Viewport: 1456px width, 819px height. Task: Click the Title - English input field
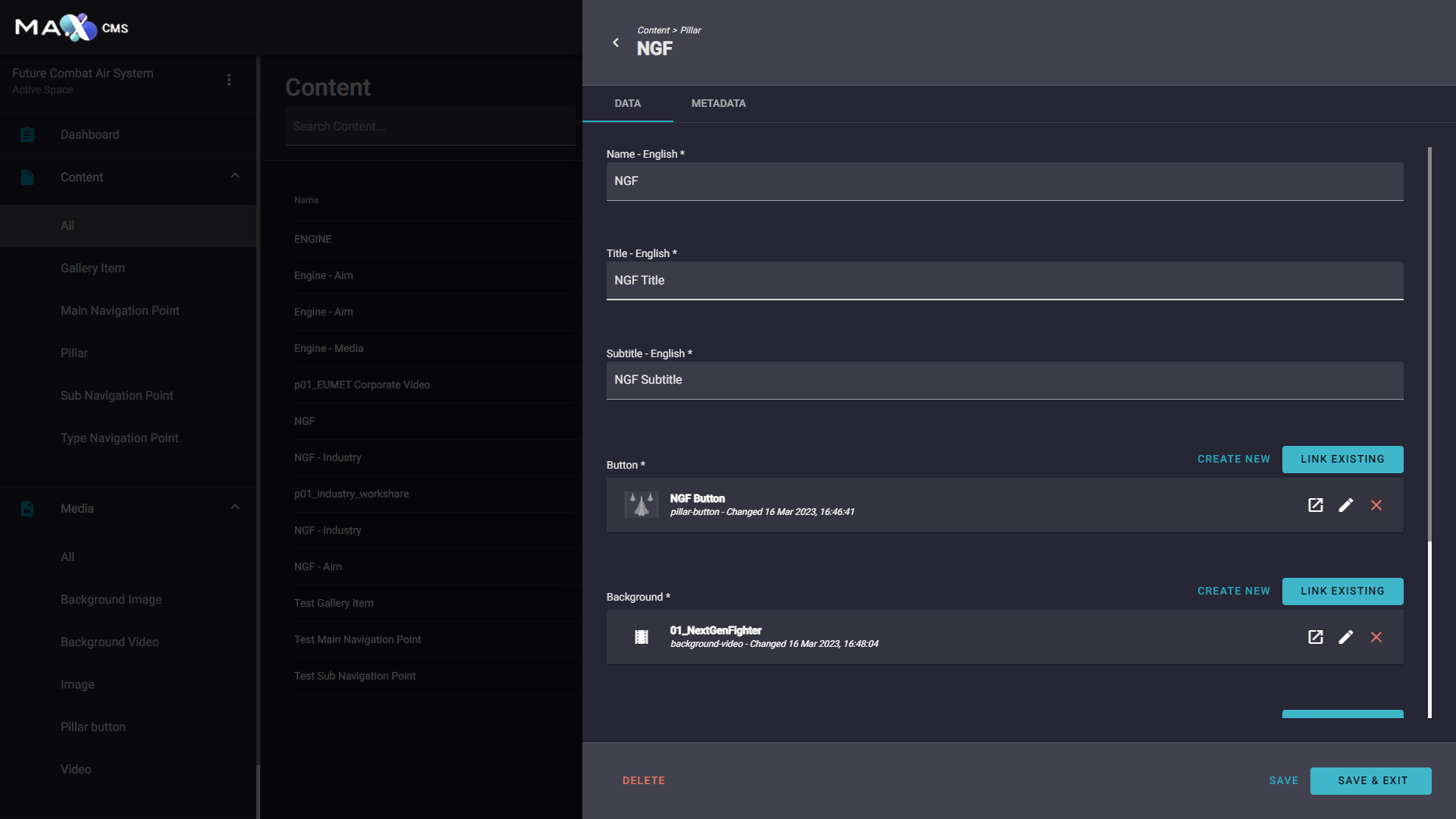(x=1004, y=281)
